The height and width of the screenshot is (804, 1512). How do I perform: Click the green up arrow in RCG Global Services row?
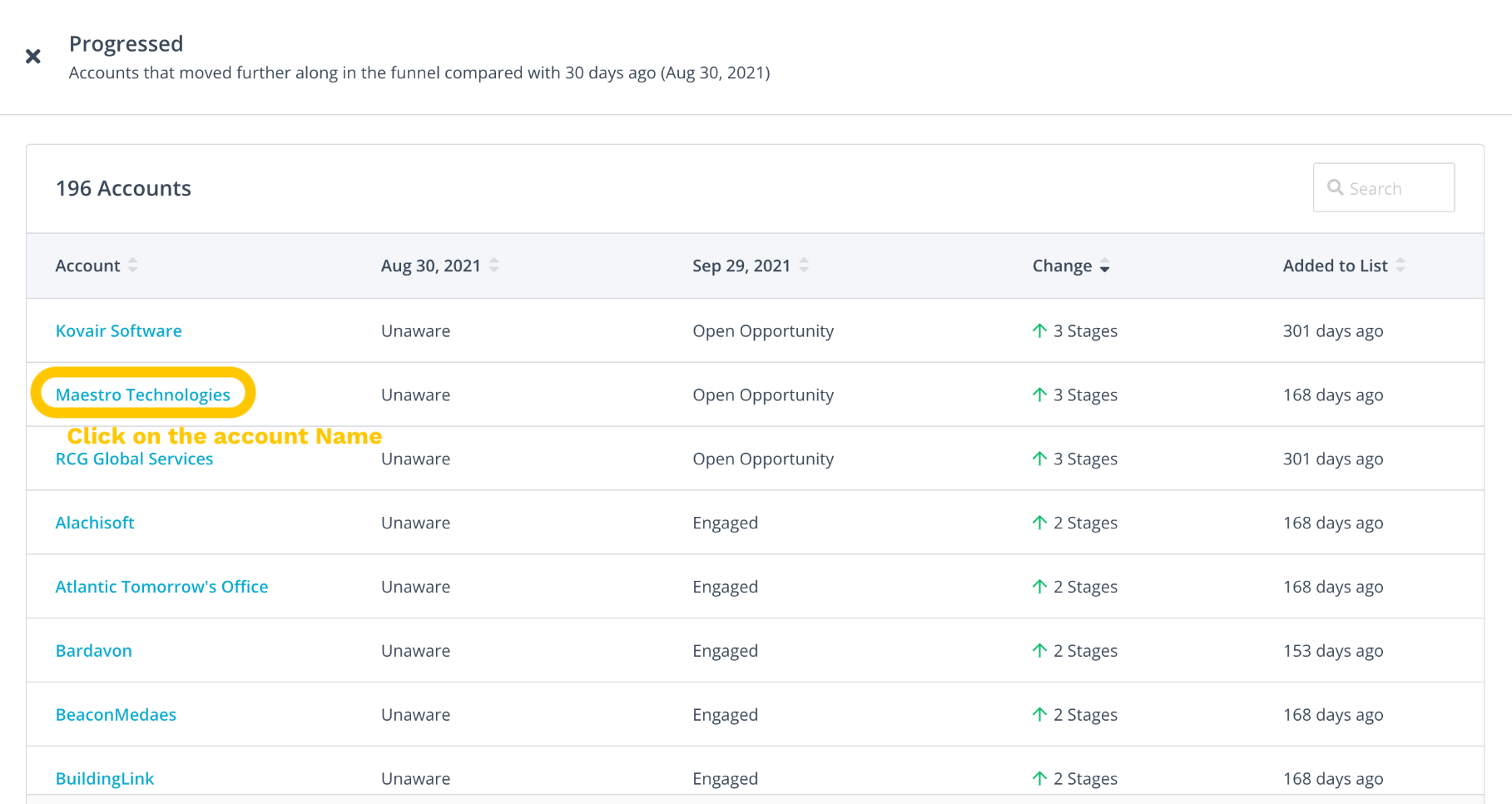[1039, 459]
